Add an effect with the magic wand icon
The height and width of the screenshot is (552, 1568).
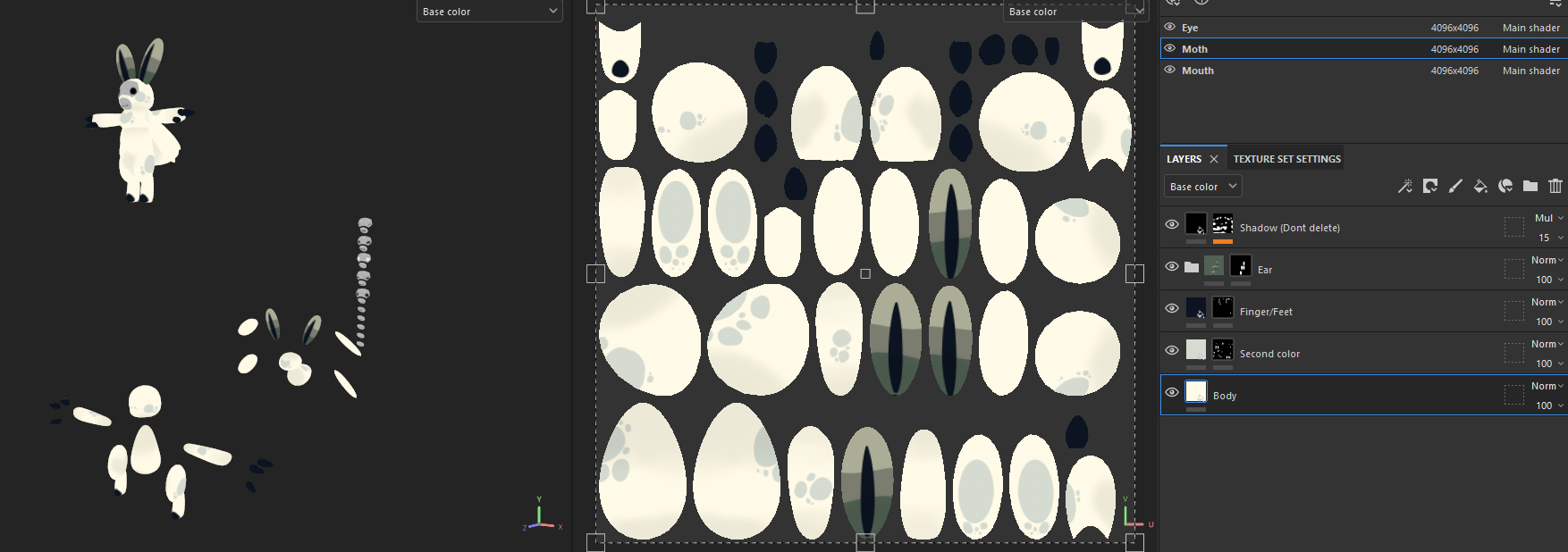pos(1405,186)
